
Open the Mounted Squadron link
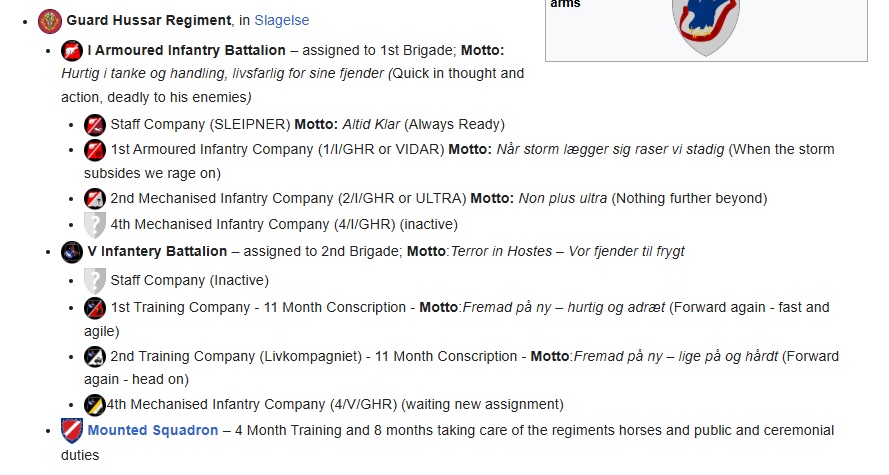tap(153, 430)
